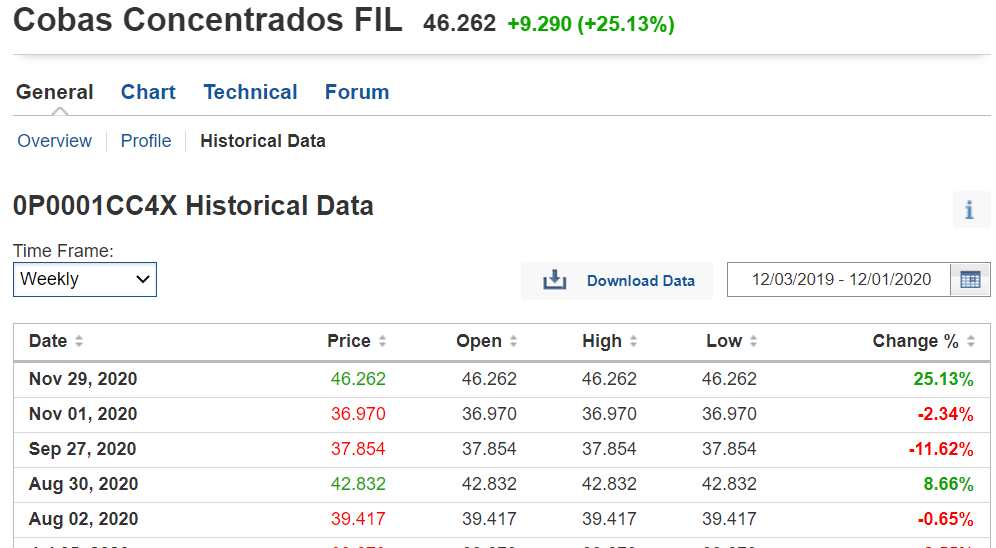996x548 pixels.
Task: Switch to the Technical tab
Action: pos(250,92)
